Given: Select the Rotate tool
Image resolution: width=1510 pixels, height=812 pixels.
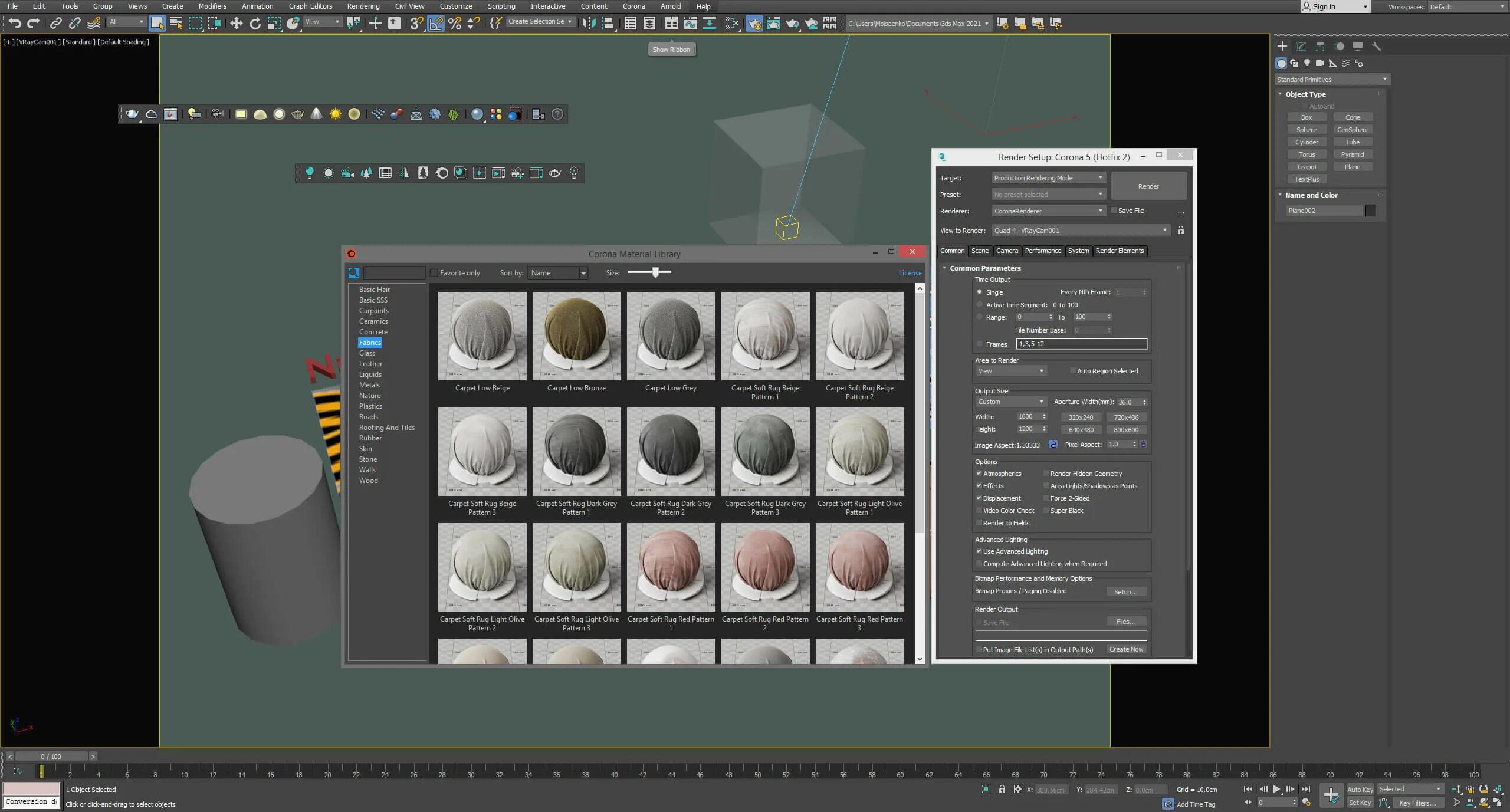Looking at the screenshot, I should tap(255, 23).
